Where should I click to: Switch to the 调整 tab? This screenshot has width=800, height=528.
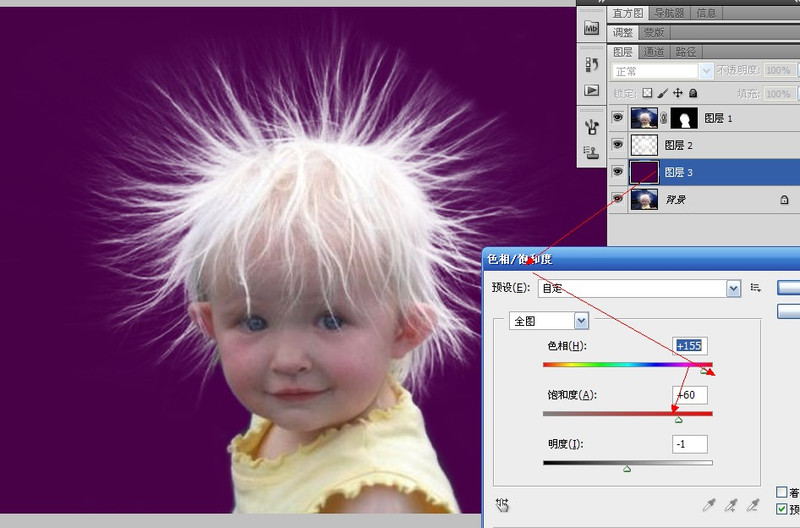point(622,32)
